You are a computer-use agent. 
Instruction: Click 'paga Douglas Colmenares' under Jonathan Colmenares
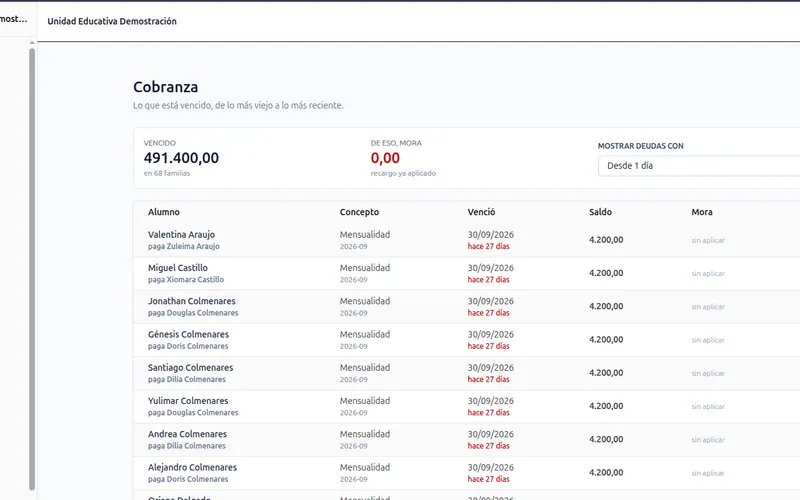193,313
